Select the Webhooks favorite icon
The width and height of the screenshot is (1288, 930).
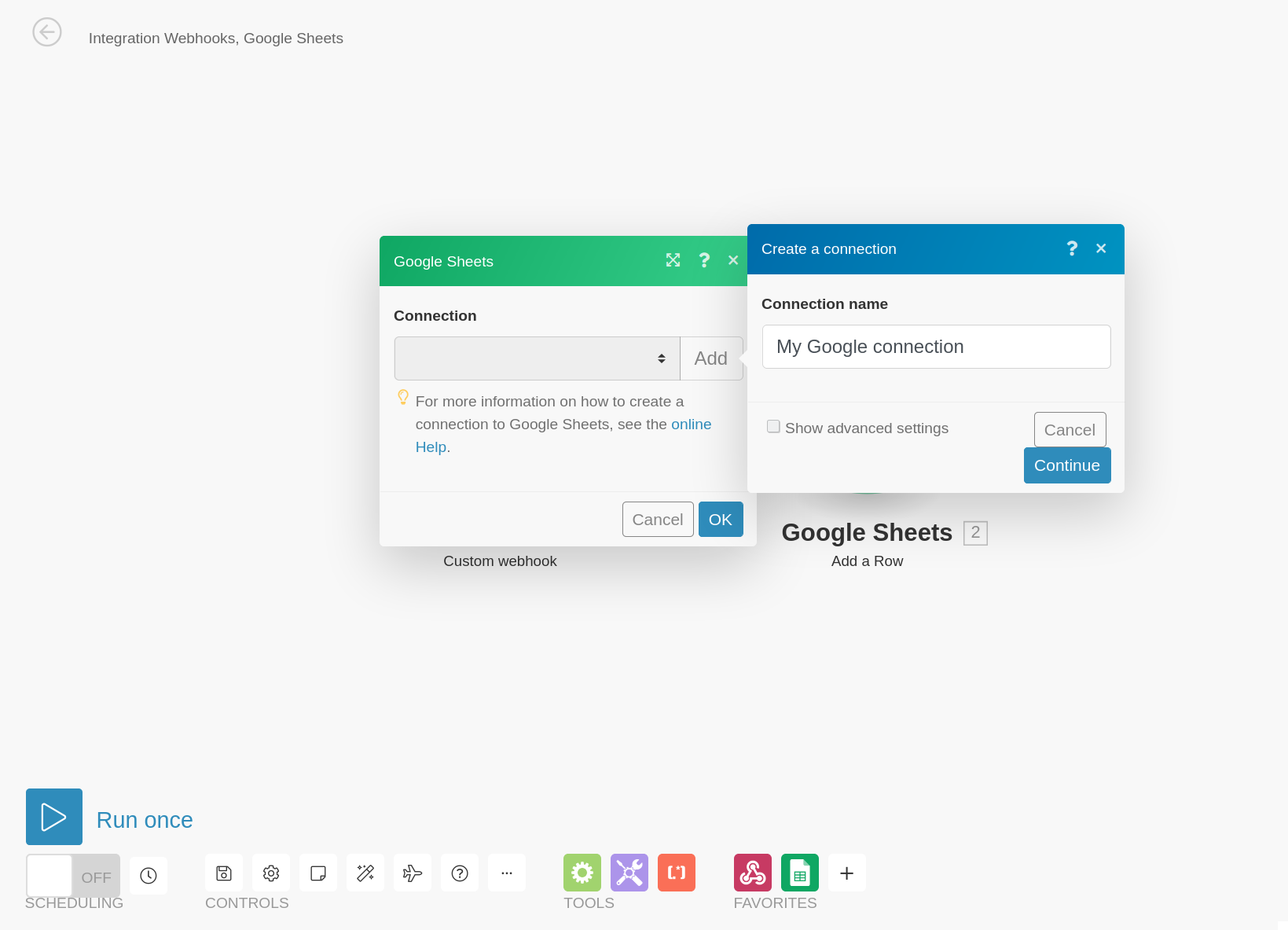(x=753, y=873)
